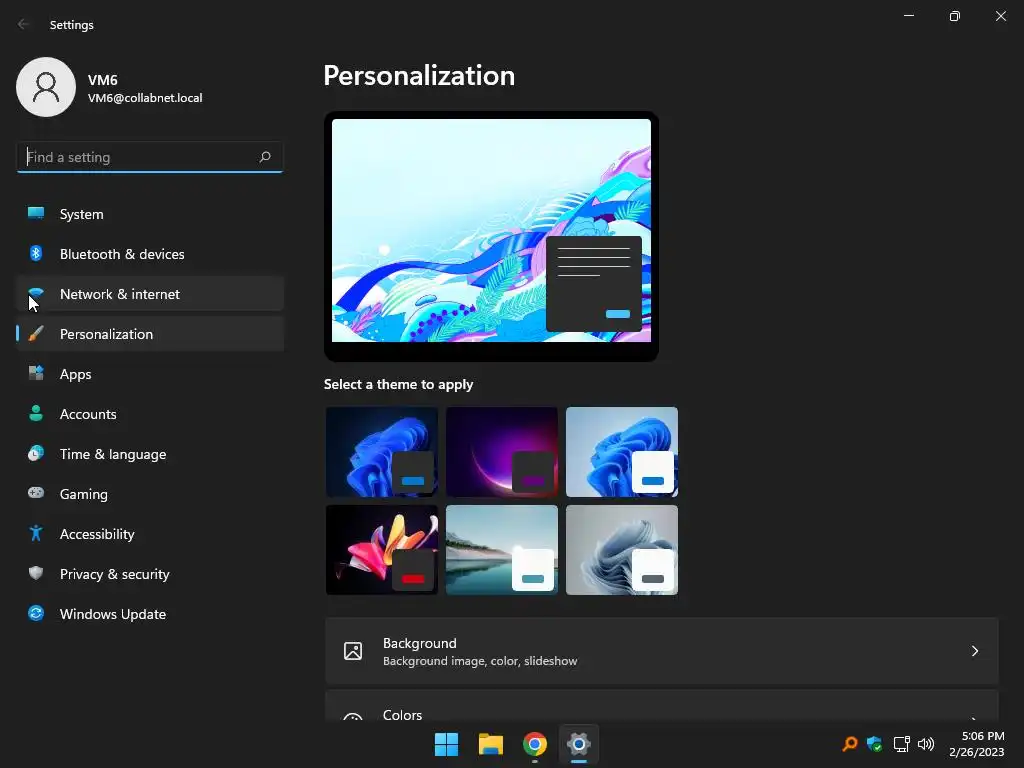Viewport: 1024px width, 768px height.
Task: Click the Privacy & security shield icon
Action: [36, 573]
